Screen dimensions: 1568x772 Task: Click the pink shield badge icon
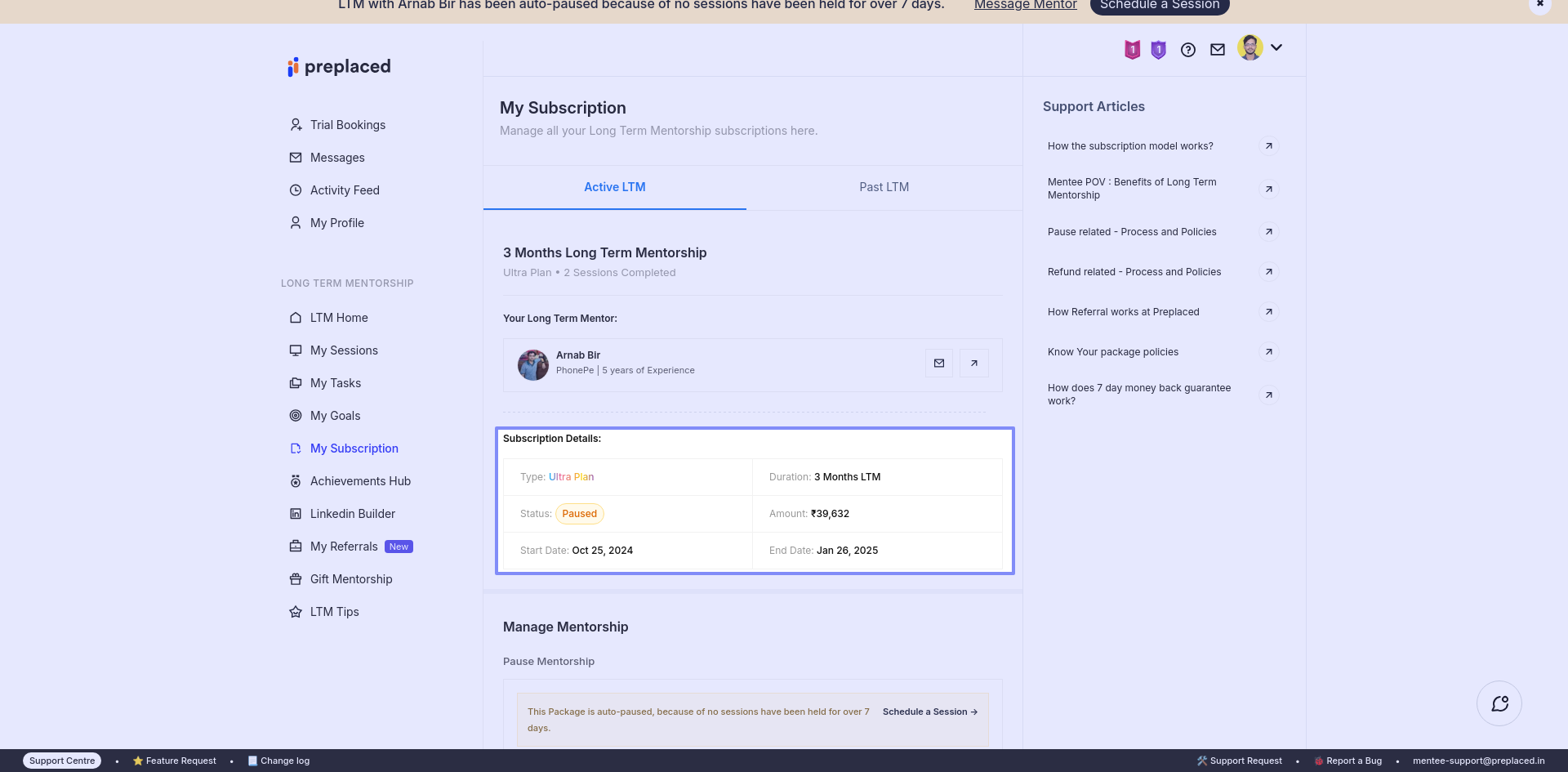tap(1132, 50)
